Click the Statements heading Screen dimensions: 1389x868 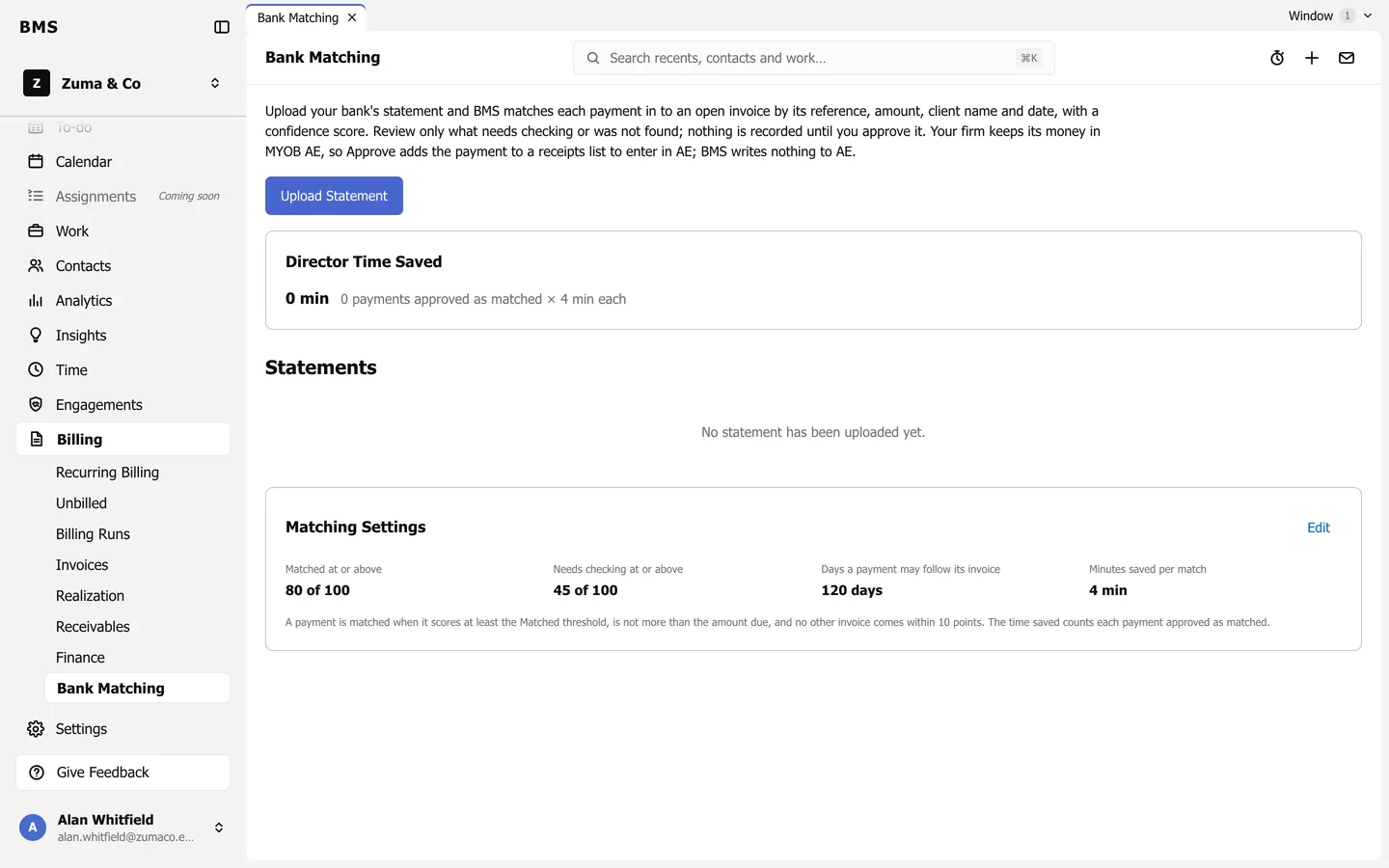click(x=321, y=367)
